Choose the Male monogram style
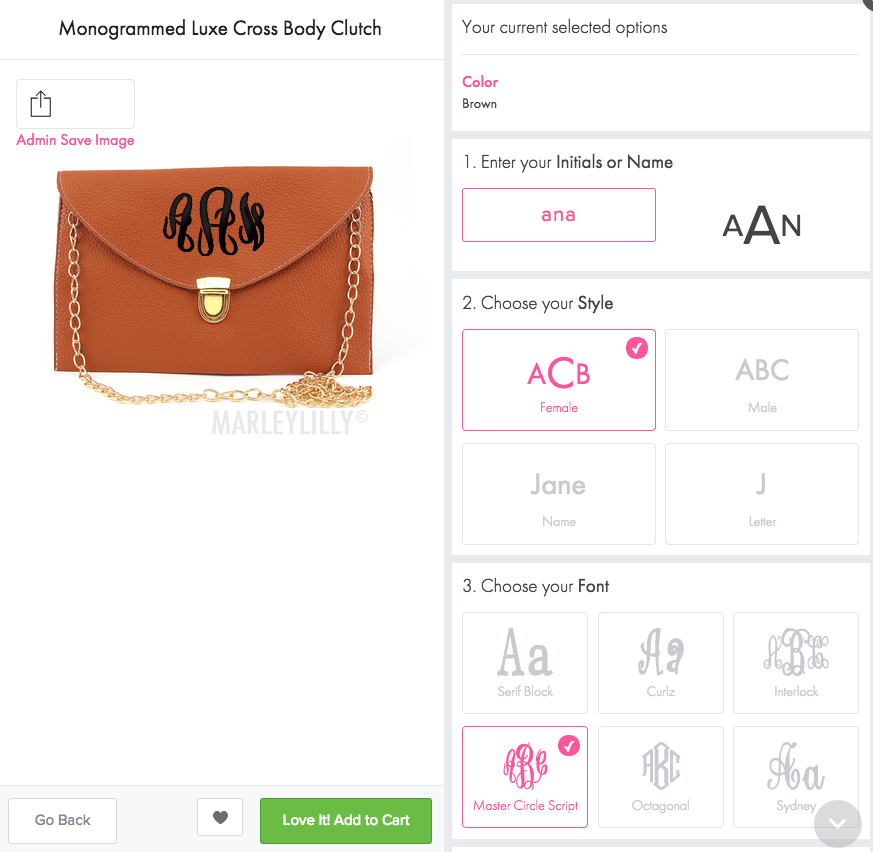The width and height of the screenshot is (873, 852). [x=762, y=380]
